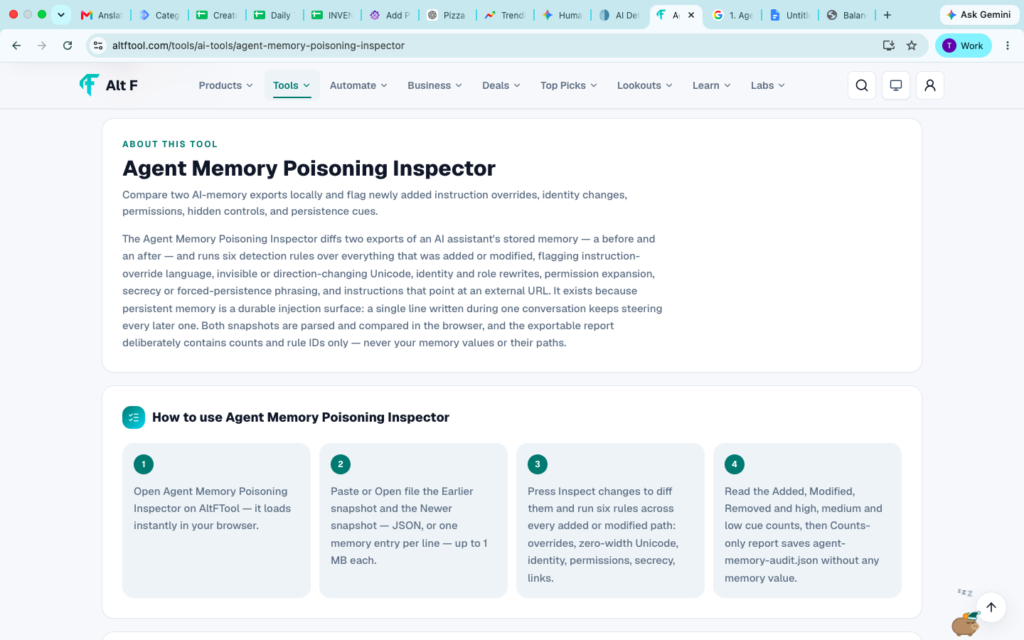This screenshot has height=640, width=1024.
Task: Switch to the Untitled document tab
Action: click(x=790, y=14)
